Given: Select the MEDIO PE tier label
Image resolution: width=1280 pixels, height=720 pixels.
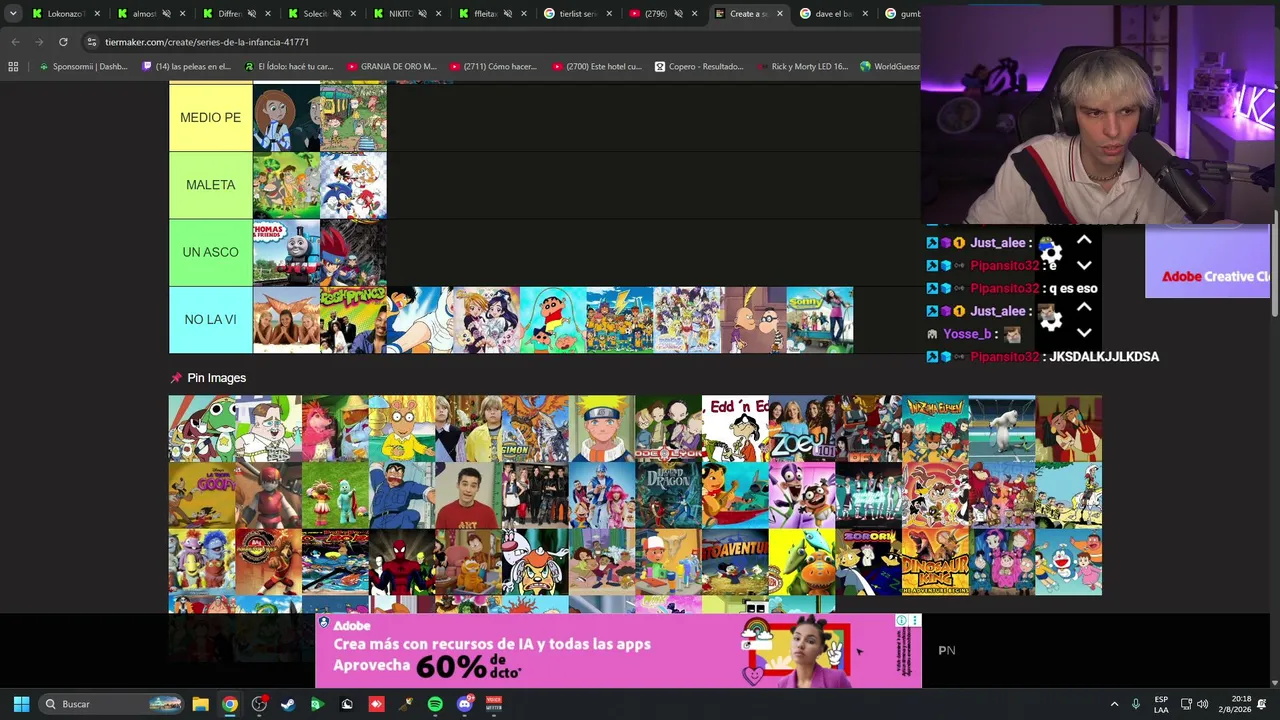Looking at the screenshot, I should coord(211,118).
